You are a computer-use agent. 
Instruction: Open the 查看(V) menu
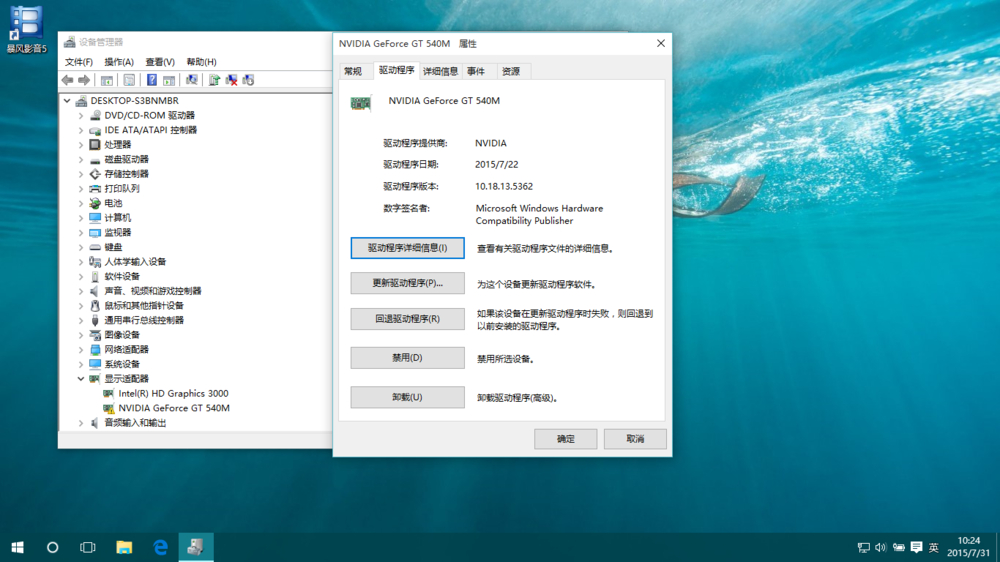160,62
